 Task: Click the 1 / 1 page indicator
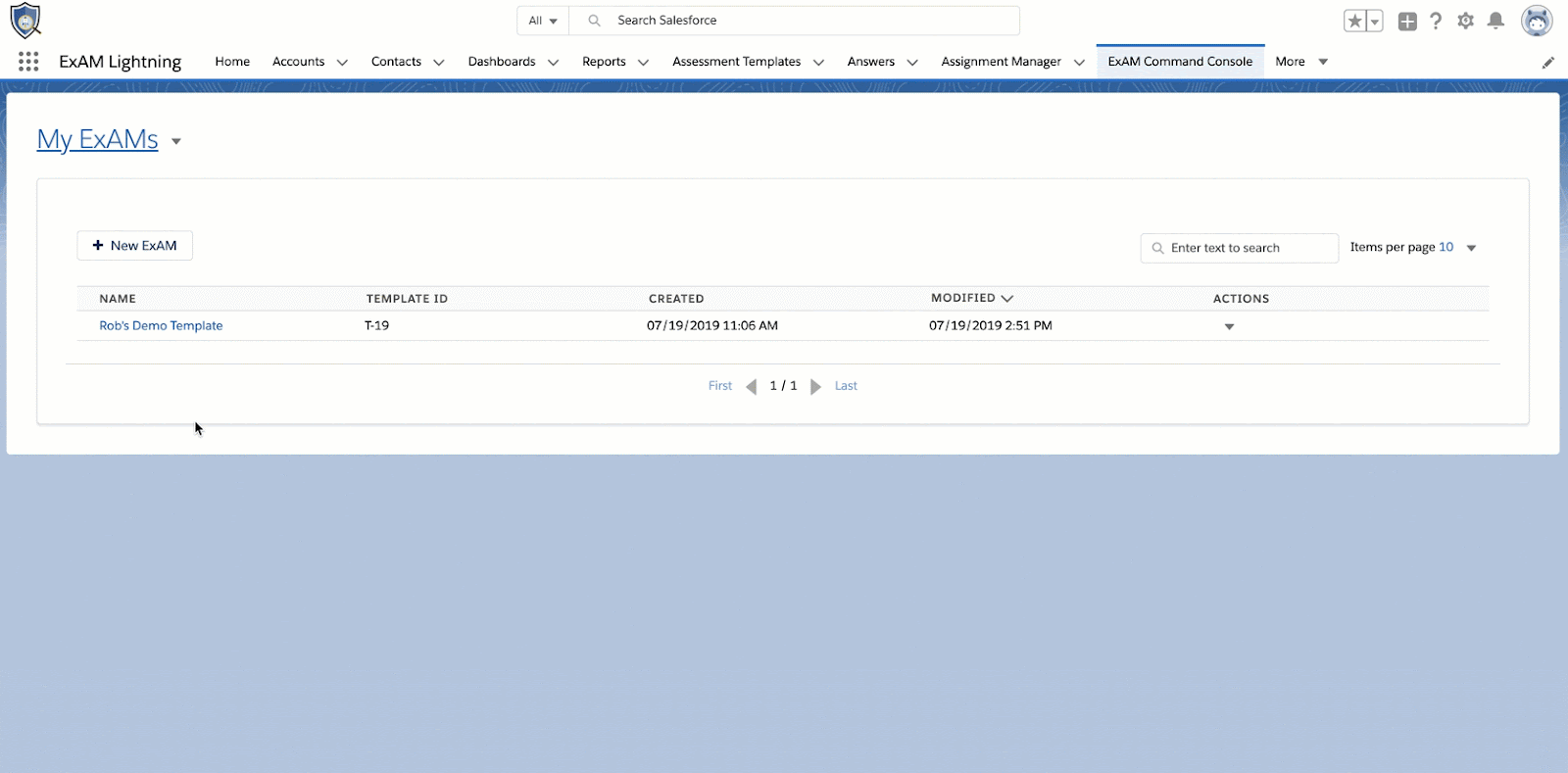[783, 386]
